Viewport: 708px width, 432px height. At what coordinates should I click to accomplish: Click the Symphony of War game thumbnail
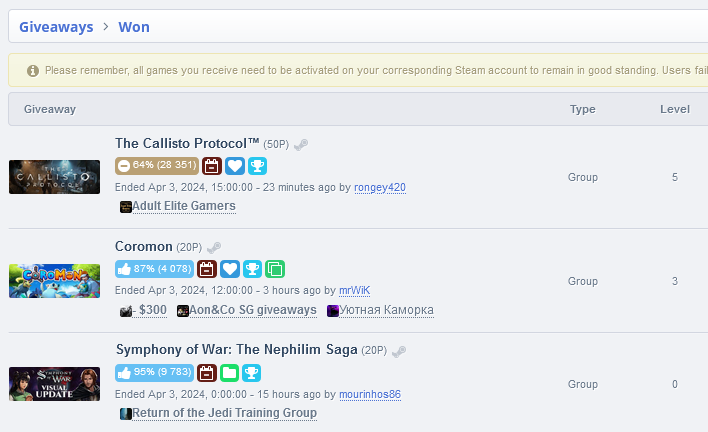point(55,384)
